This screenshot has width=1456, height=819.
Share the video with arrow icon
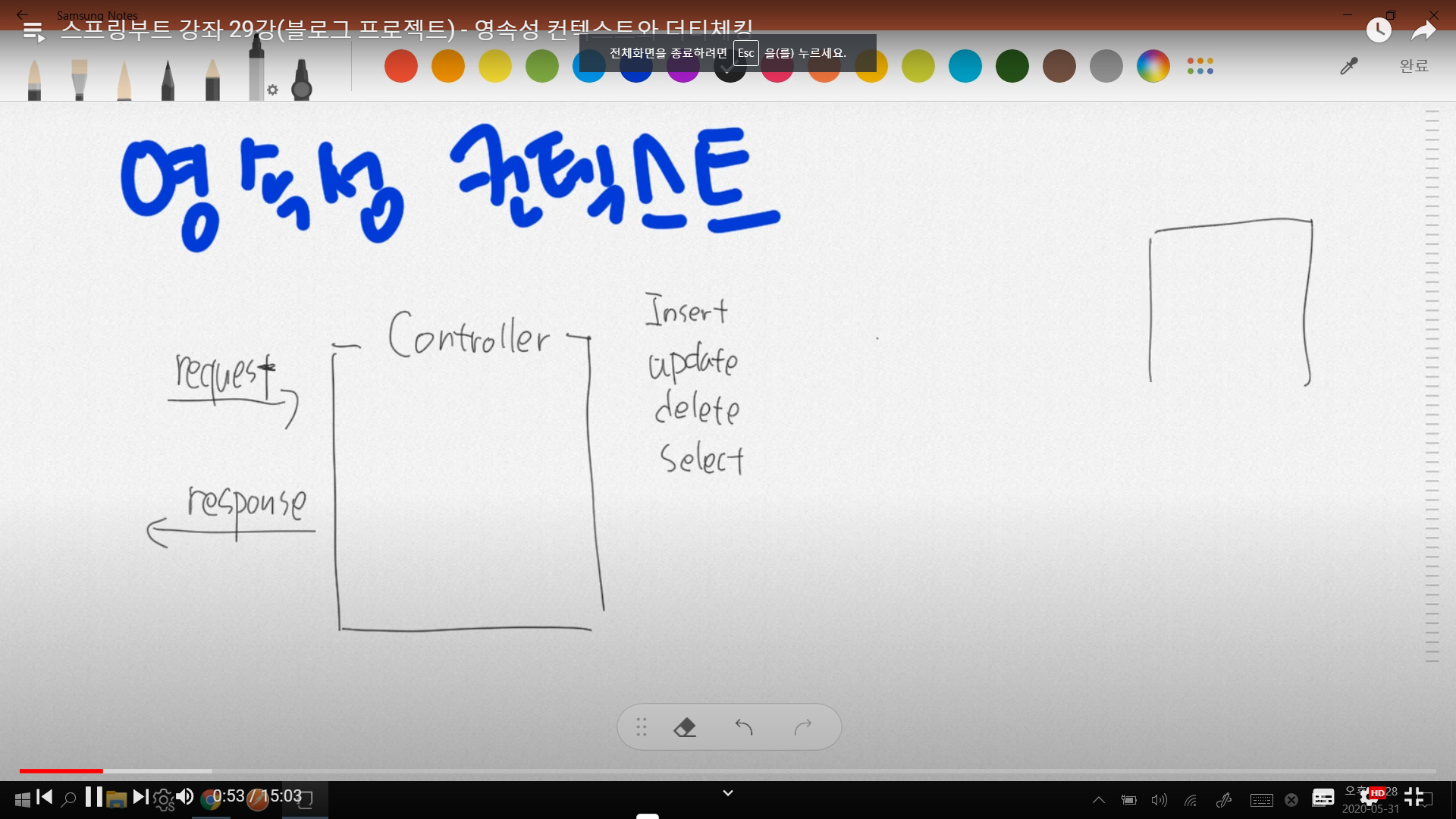click(1423, 30)
